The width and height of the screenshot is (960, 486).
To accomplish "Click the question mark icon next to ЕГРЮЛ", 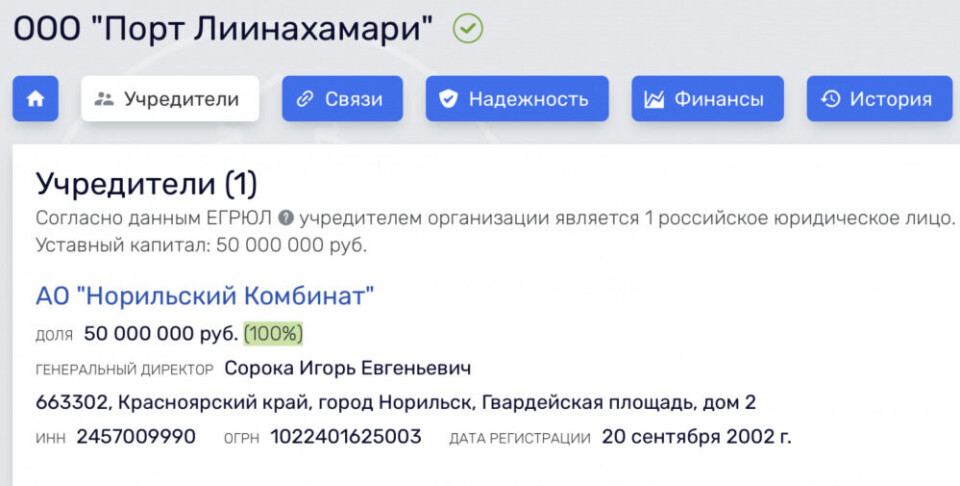I will pyautogui.click(x=285, y=219).
